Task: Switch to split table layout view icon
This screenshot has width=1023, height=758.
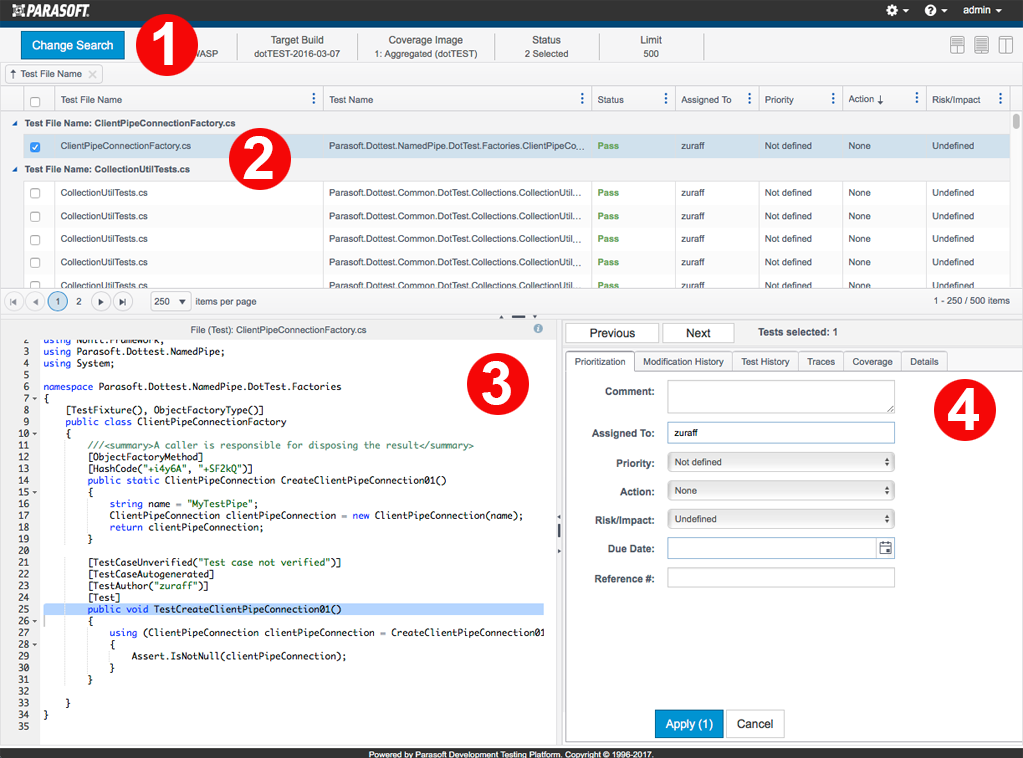Action: pyautogui.click(x=957, y=45)
